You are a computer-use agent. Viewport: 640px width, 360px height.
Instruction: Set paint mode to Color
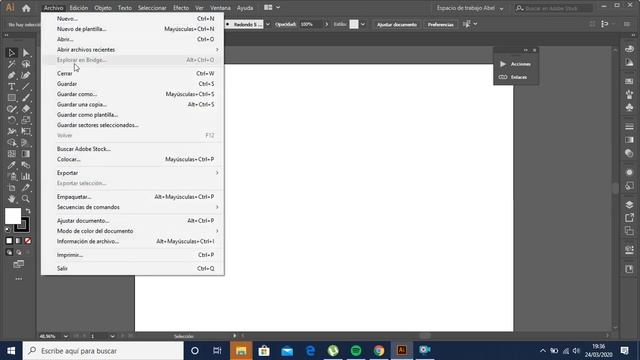pos(9,241)
